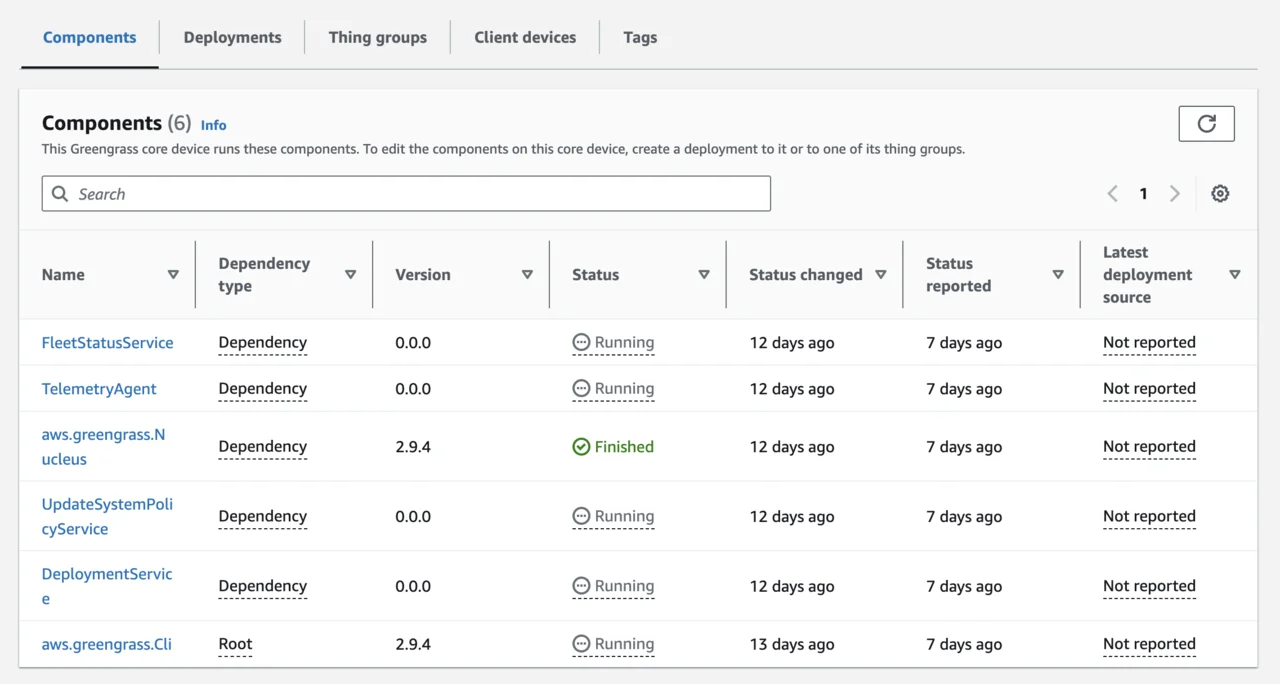
Task: Click the search magnifier icon
Action: tap(59, 193)
